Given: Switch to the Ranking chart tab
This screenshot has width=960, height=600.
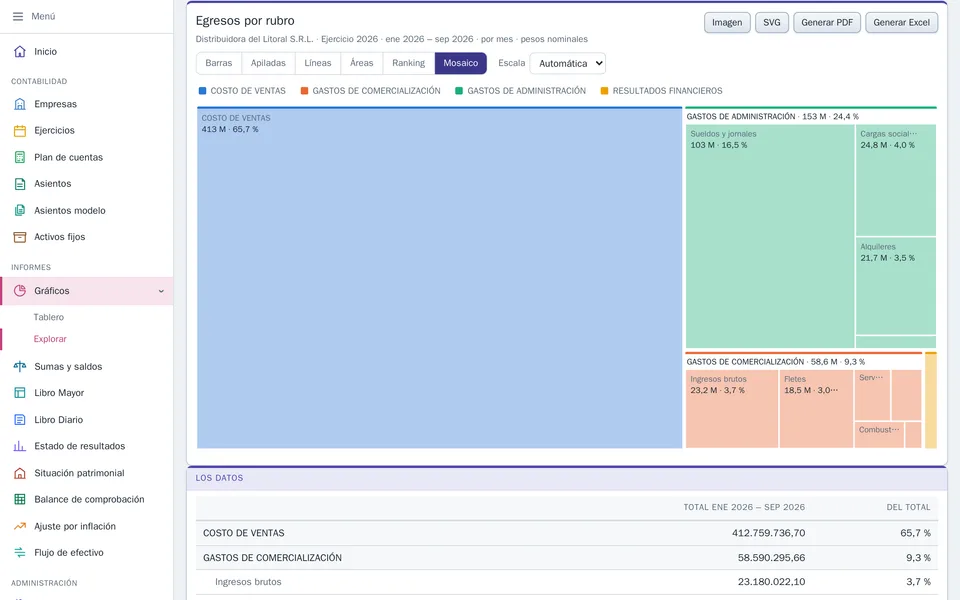Looking at the screenshot, I should (408, 63).
